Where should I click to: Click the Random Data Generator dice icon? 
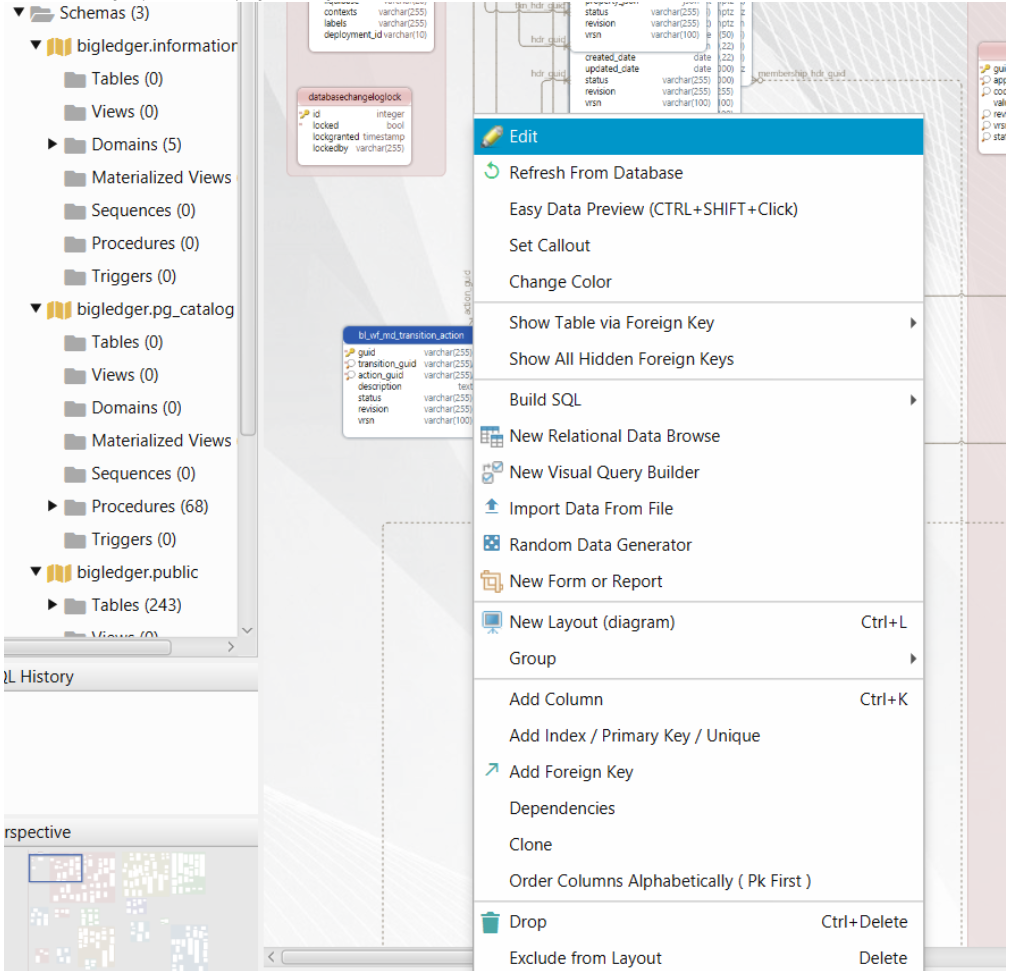click(491, 545)
